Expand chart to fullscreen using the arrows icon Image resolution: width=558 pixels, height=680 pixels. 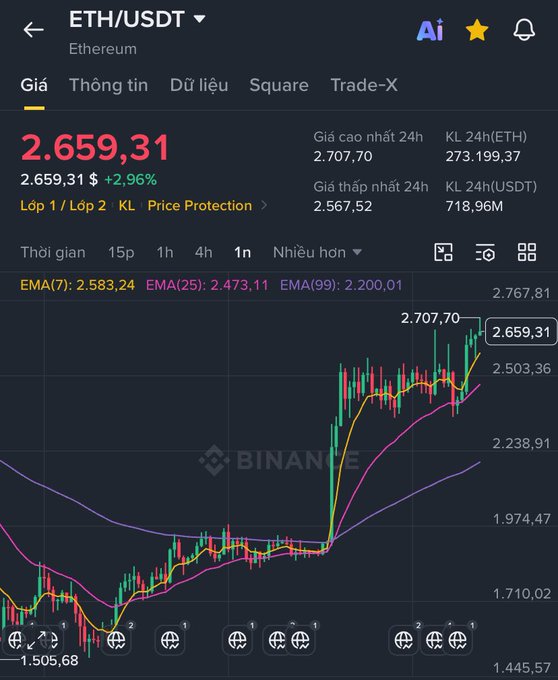(x=36, y=641)
